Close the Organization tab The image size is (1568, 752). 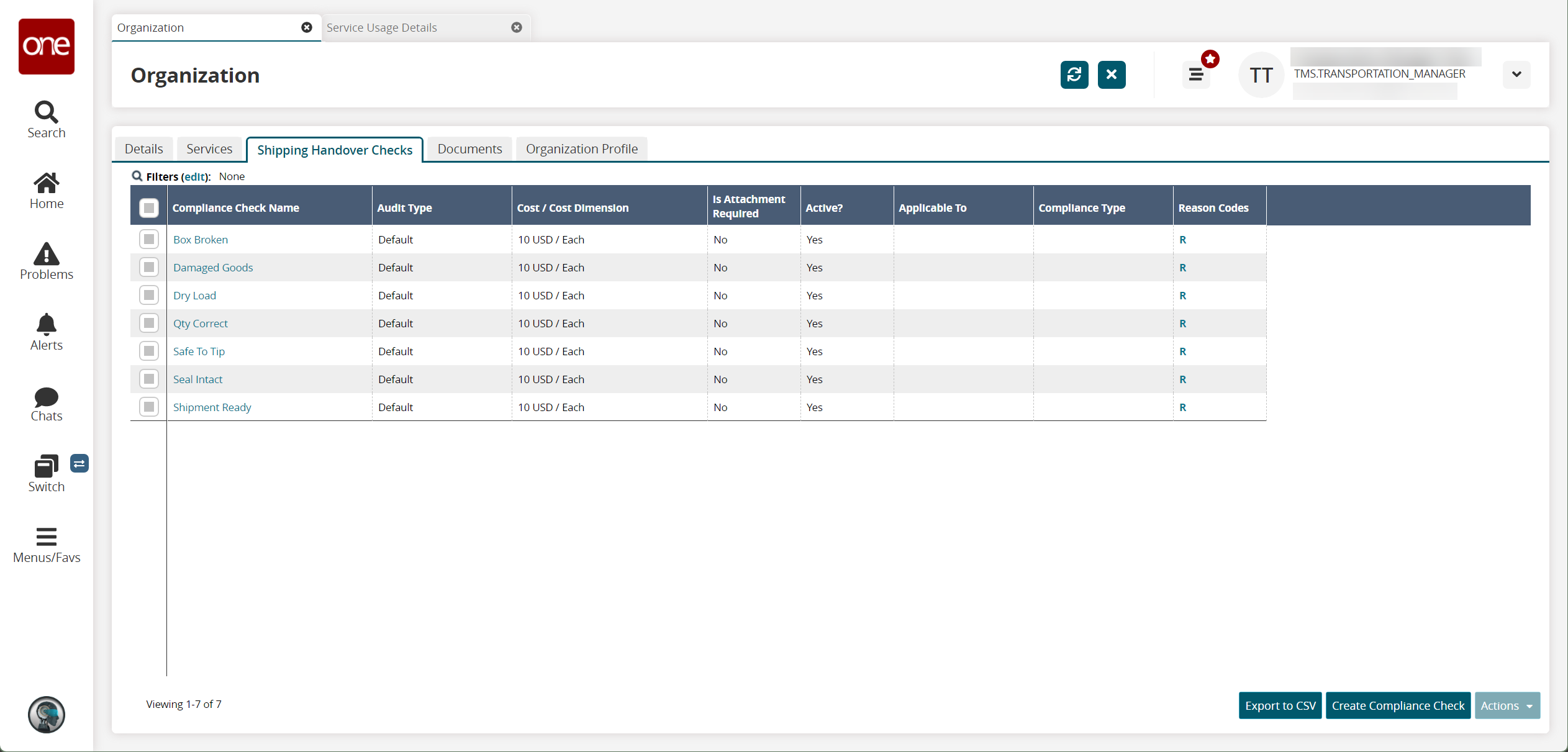[307, 27]
